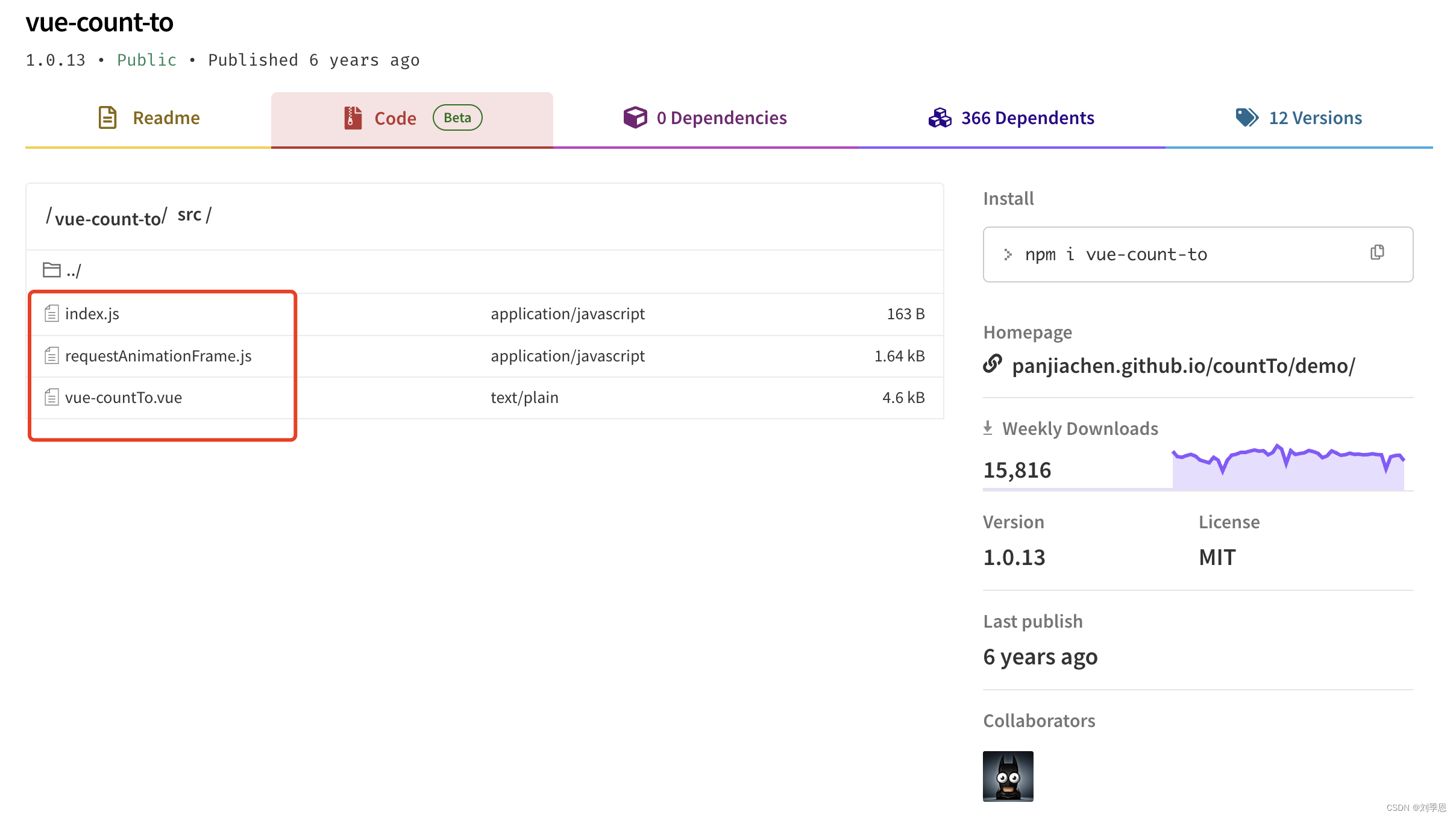Open the 0 Dependencies tab

coord(721,118)
